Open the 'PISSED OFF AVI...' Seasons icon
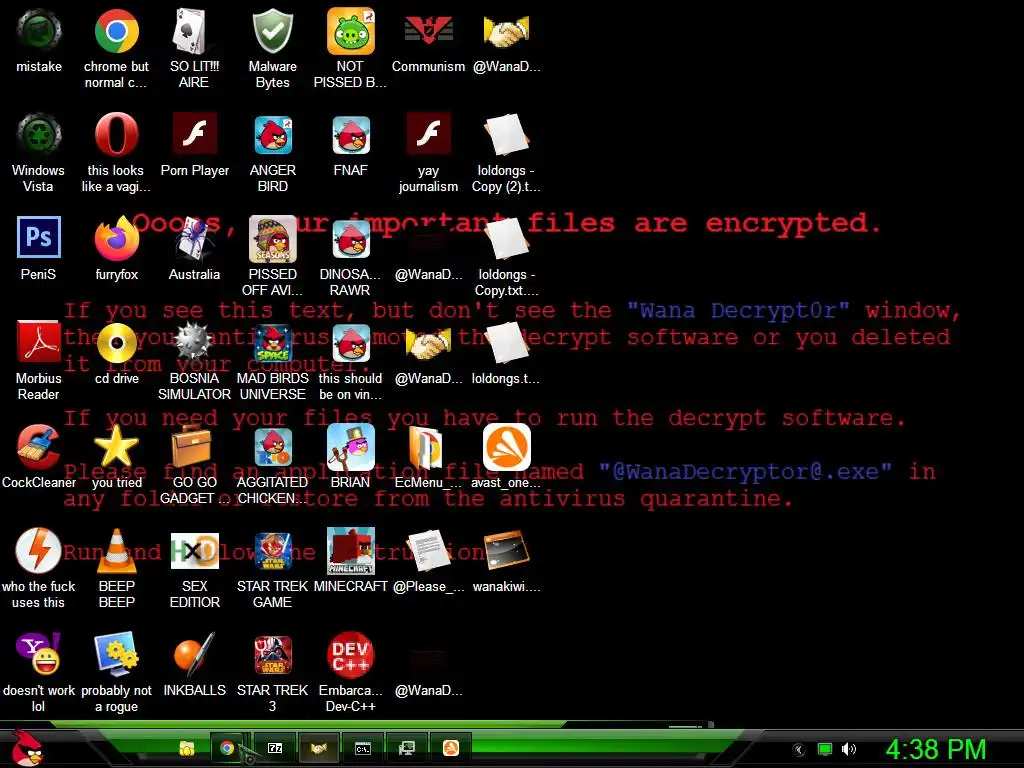The height and width of the screenshot is (768, 1024). pyautogui.click(x=272, y=238)
